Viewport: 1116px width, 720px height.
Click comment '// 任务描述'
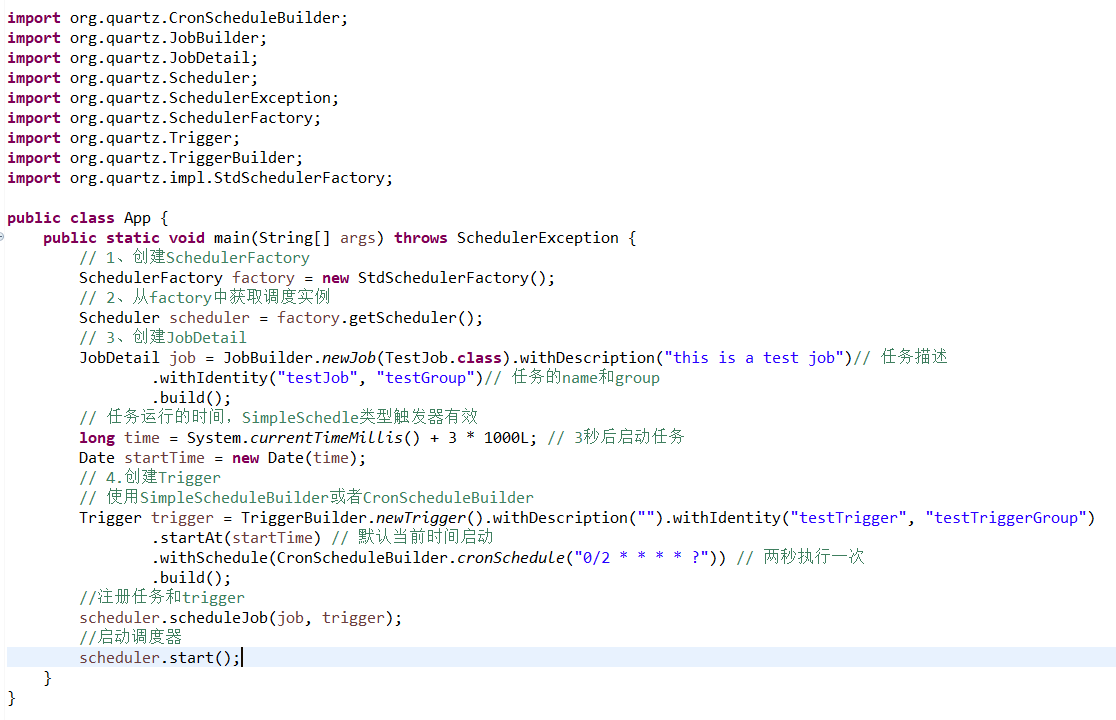[900, 357]
